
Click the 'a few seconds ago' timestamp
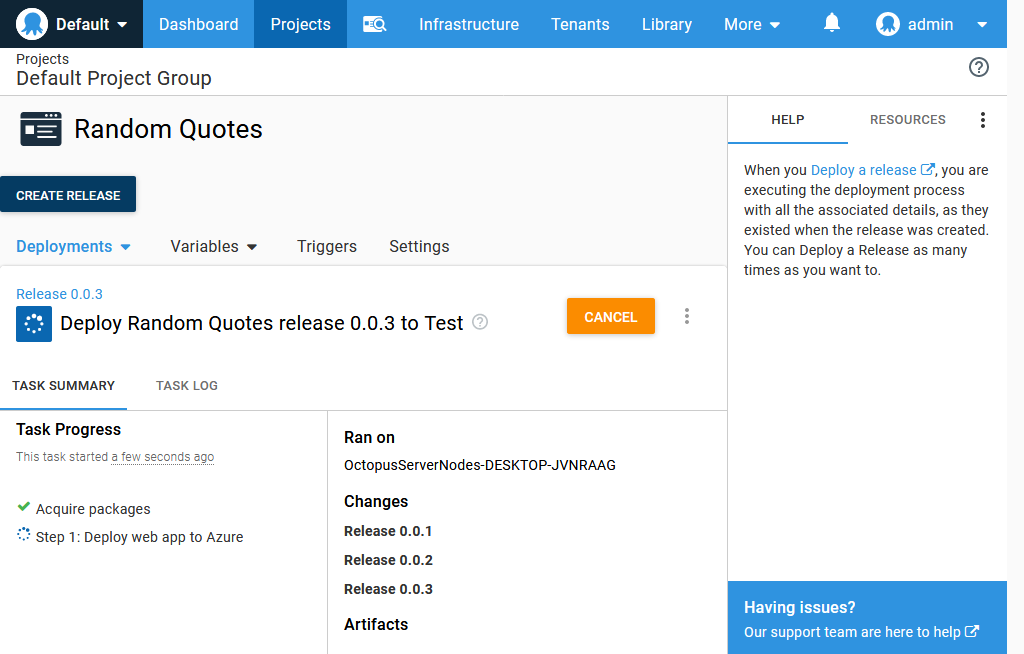pyautogui.click(x=163, y=457)
